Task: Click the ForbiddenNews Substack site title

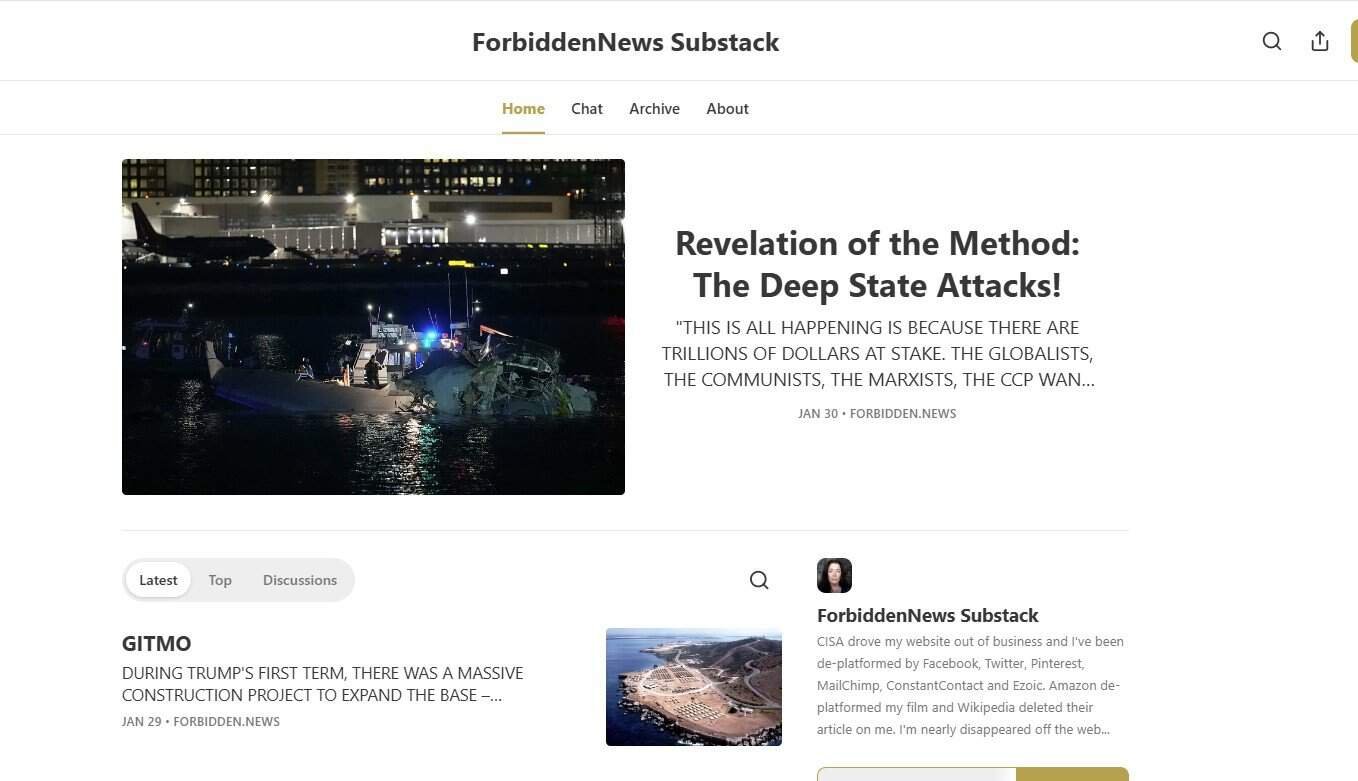Action: [625, 42]
